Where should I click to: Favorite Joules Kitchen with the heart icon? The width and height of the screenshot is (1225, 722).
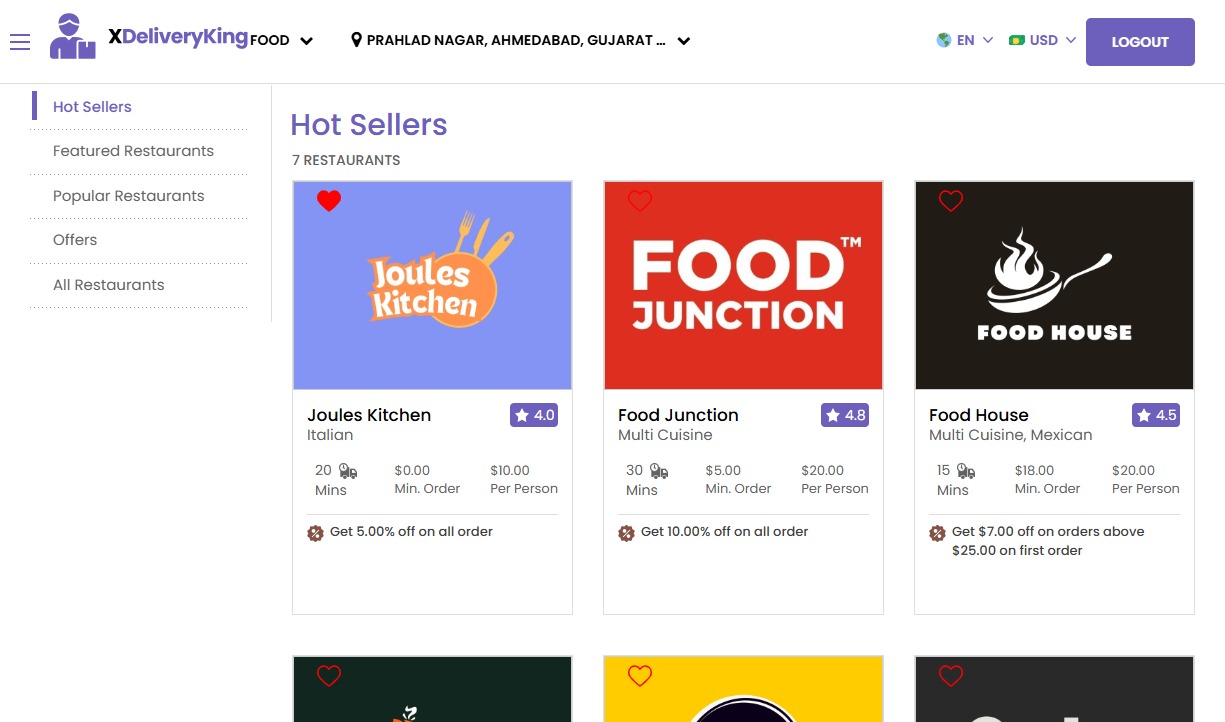pos(329,201)
